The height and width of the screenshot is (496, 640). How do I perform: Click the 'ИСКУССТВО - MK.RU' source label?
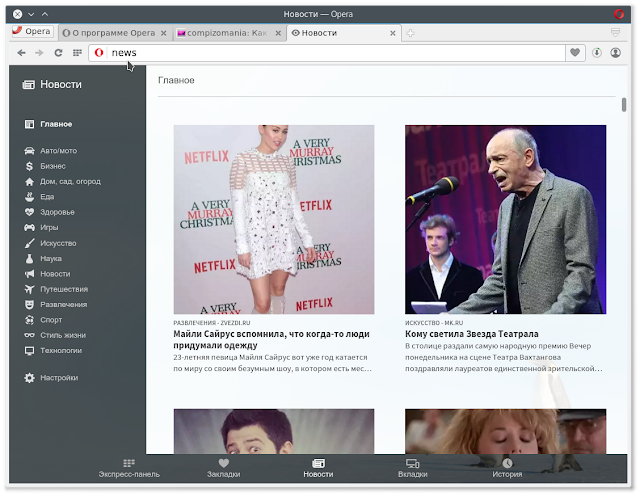[x=434, y=323]
